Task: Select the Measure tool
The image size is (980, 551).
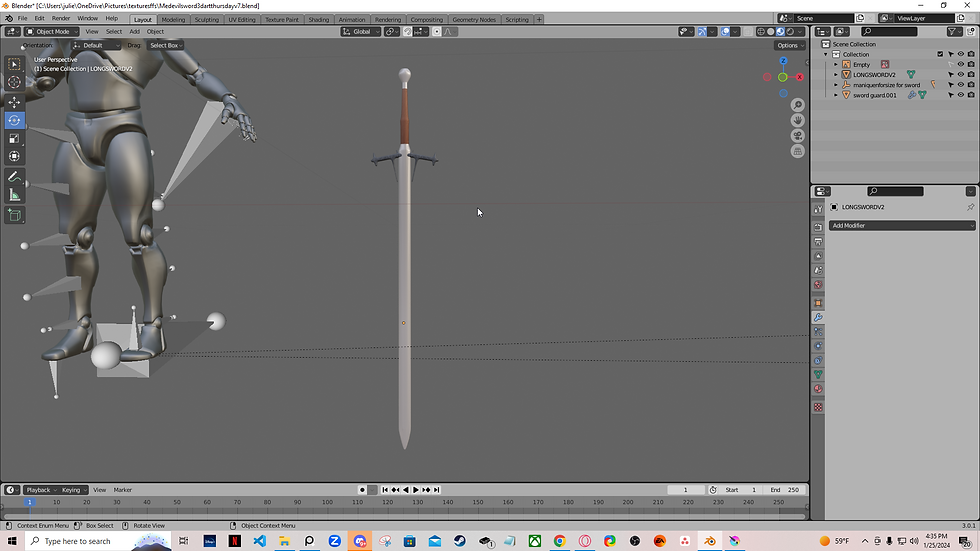Action: click(x=14, y=196)
